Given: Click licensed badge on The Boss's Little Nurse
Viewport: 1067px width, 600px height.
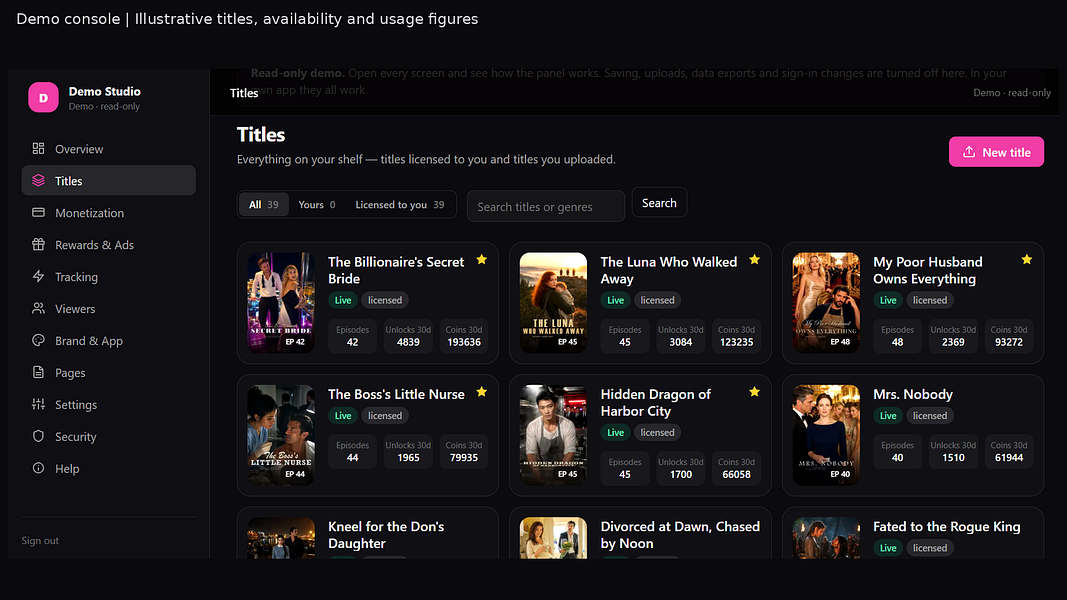Looking at the screenshot, I should pyautogui.click(x=384, y=415).
